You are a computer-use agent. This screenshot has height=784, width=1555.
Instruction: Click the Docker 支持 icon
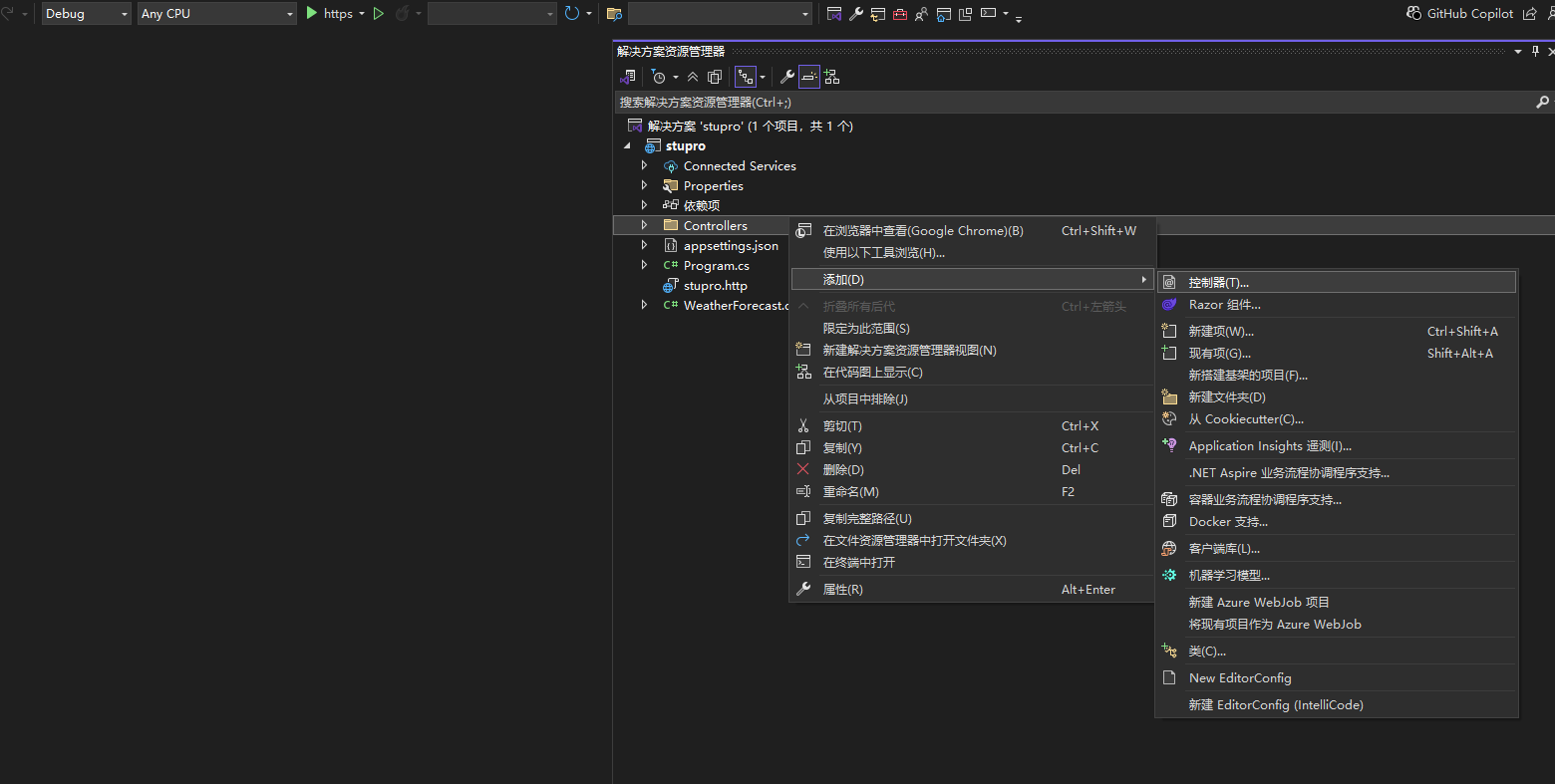pyautogui.click(x=1170, y=522)
